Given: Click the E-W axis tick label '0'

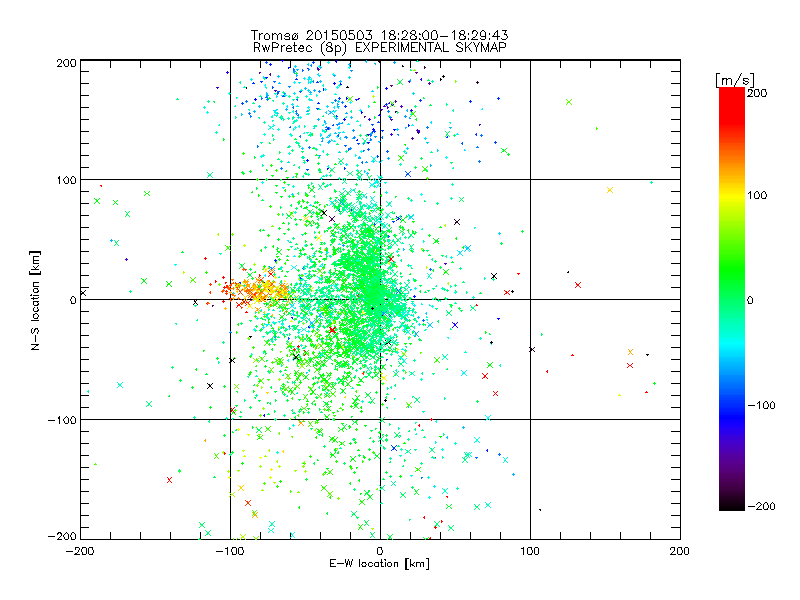Looking at the screenshot, I should (x=380, y=551).
